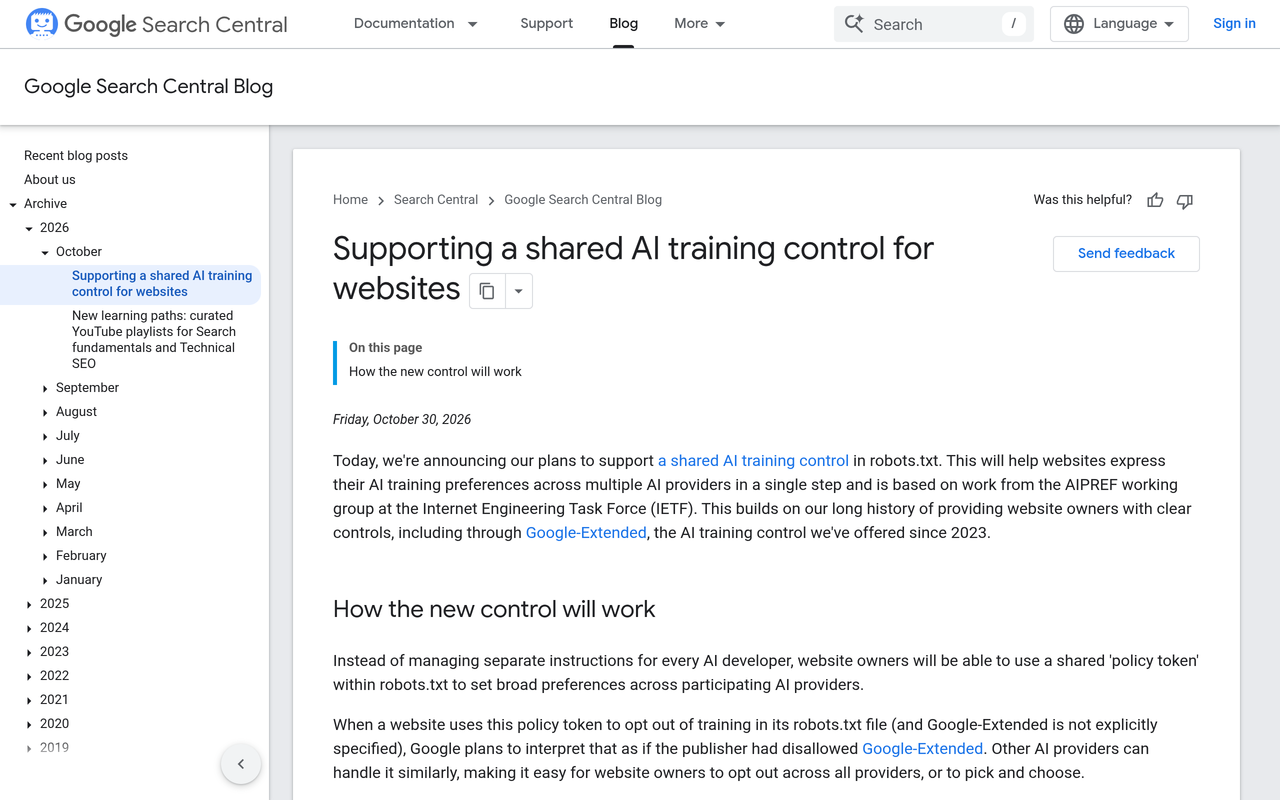Open the dropdown arrow next to copy icon
The height and width of the screenshot is (800, 1280).
[x=519, y=291]
